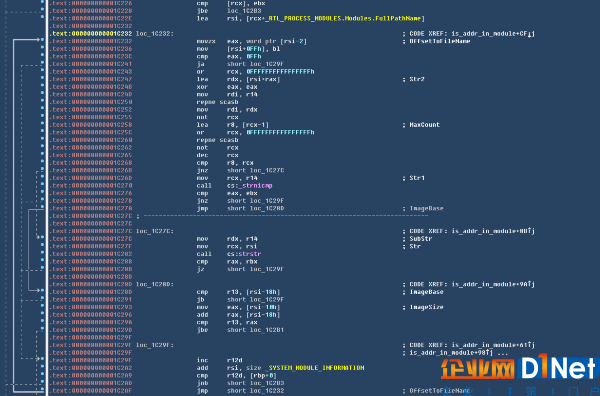The height and width of the screenshot is (396, 600).
Task: Select the loc_1C27C label
Action: coord(155,231)
